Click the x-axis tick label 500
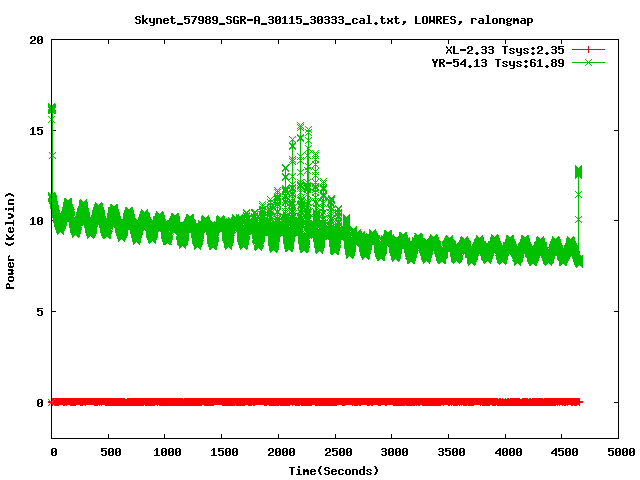 [x=111, y=452]
